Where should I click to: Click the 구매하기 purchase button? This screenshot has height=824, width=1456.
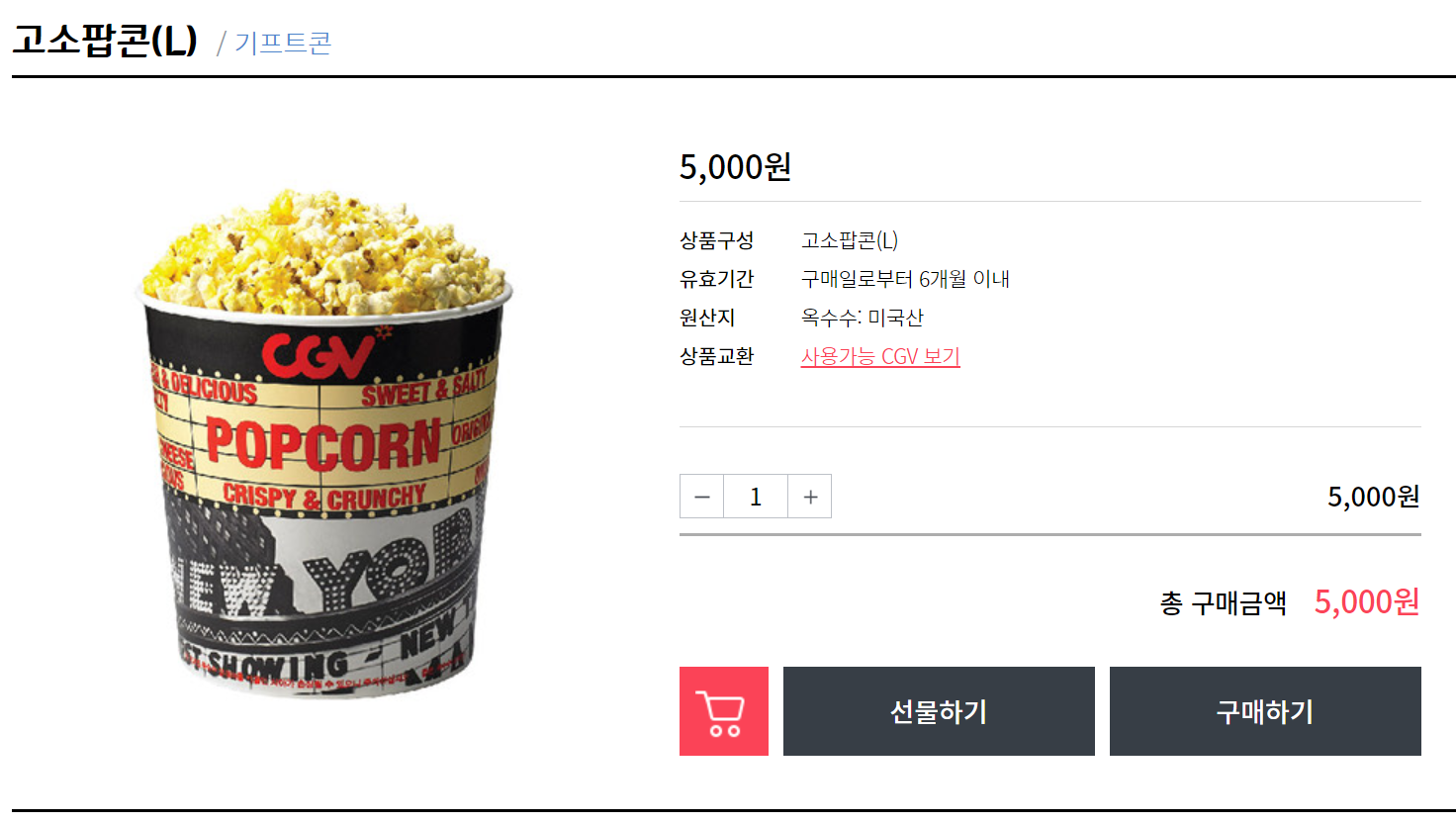coord(1265,711)
